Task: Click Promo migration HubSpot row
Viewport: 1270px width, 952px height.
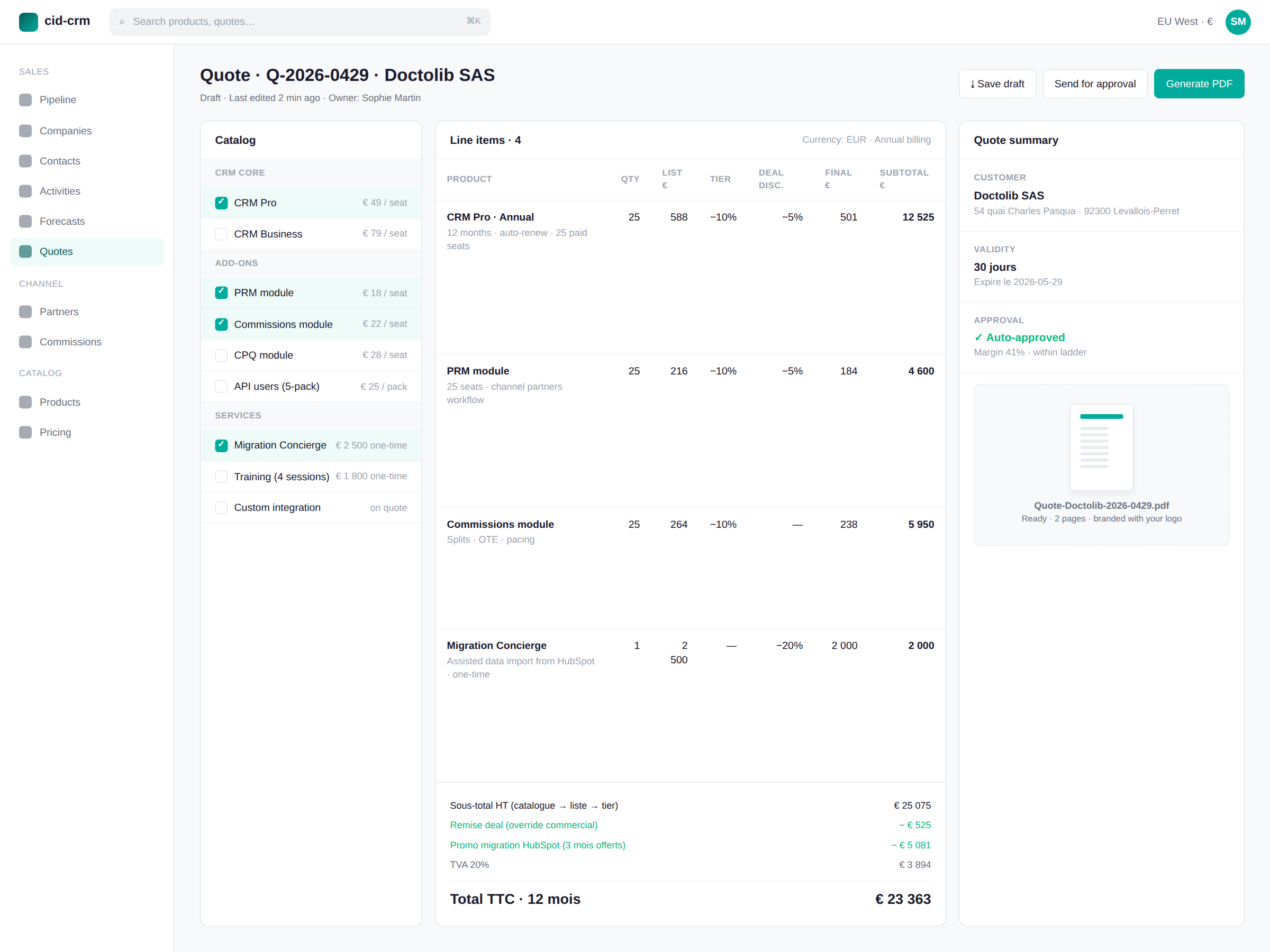Action: tap(690, 845)
